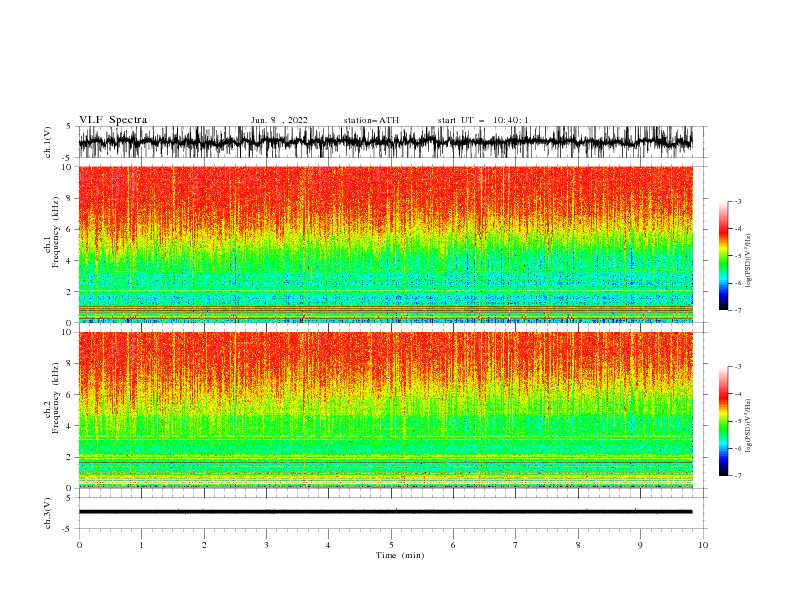
Task: Click the ch.1 spectrogram color bar
Action: 723,256
